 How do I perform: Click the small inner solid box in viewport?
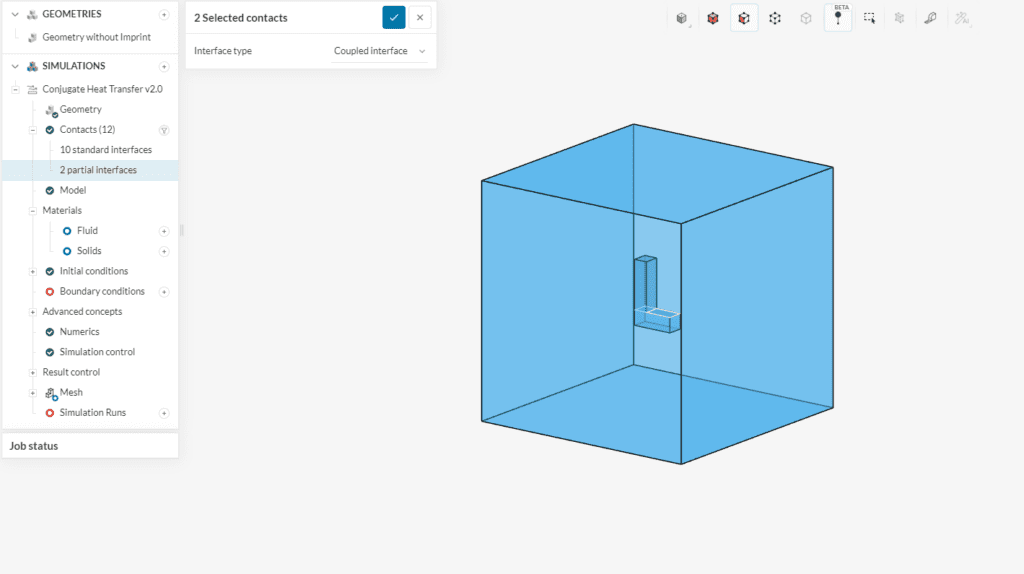644,283
